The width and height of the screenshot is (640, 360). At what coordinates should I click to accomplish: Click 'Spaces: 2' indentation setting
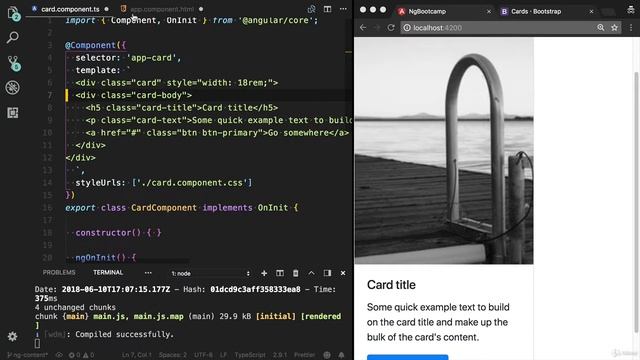click(173, 355)
